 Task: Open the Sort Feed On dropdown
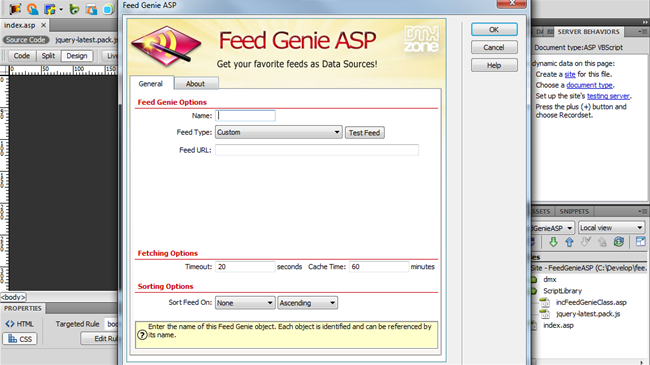coord(245,303)
